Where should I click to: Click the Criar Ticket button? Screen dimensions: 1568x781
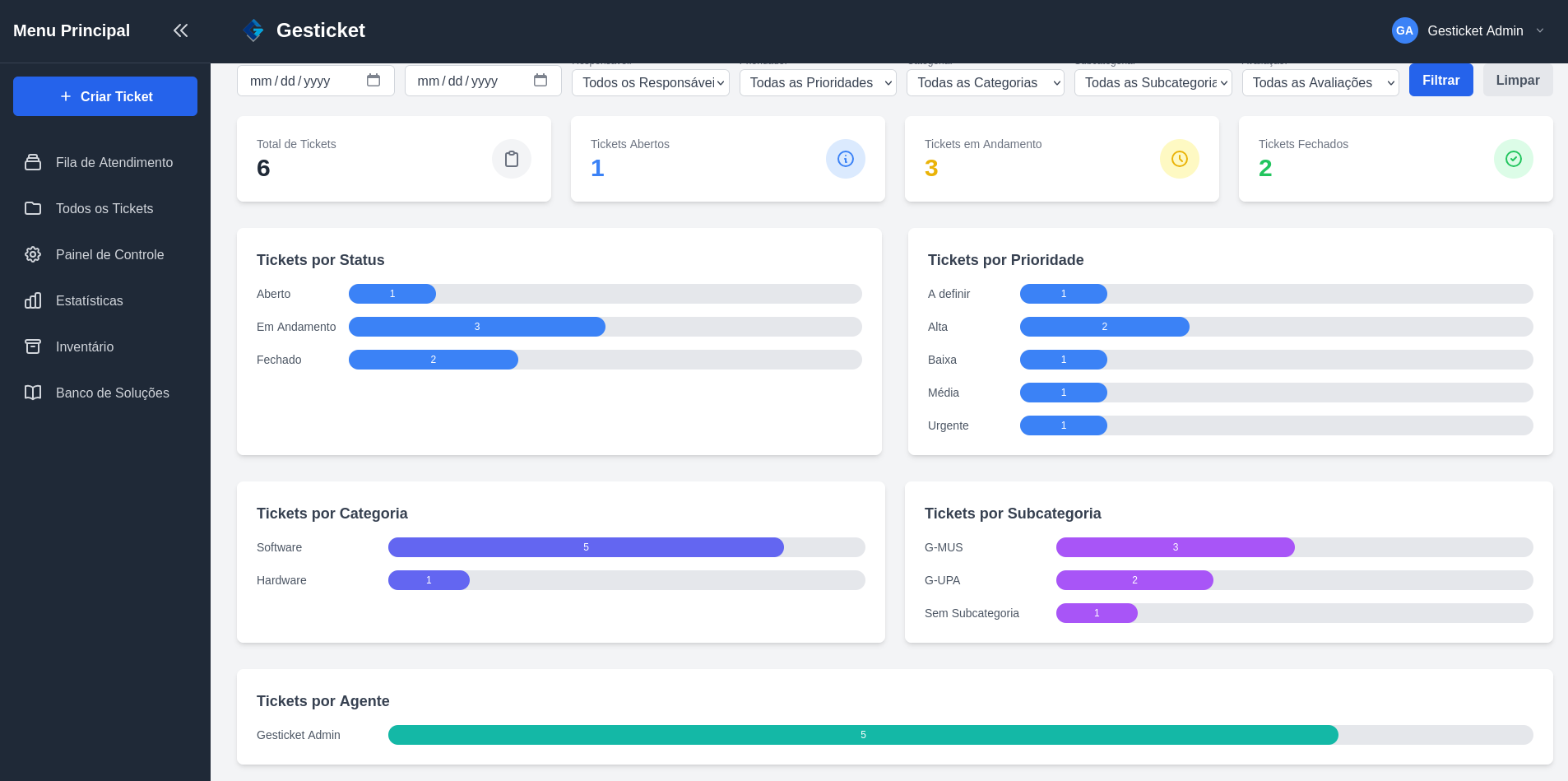coord(105,96)
